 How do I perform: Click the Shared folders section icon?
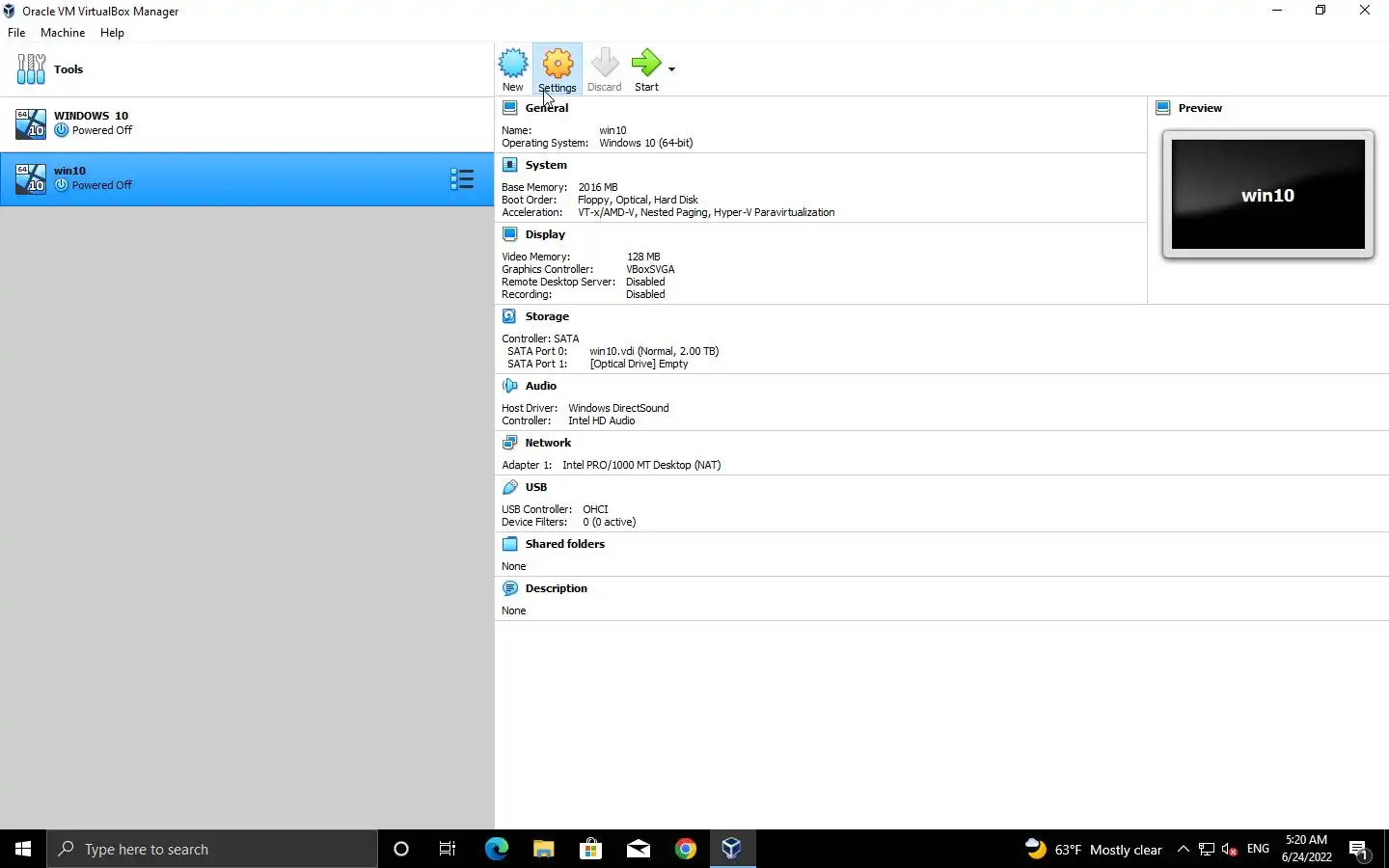click(x=510, y=544)
